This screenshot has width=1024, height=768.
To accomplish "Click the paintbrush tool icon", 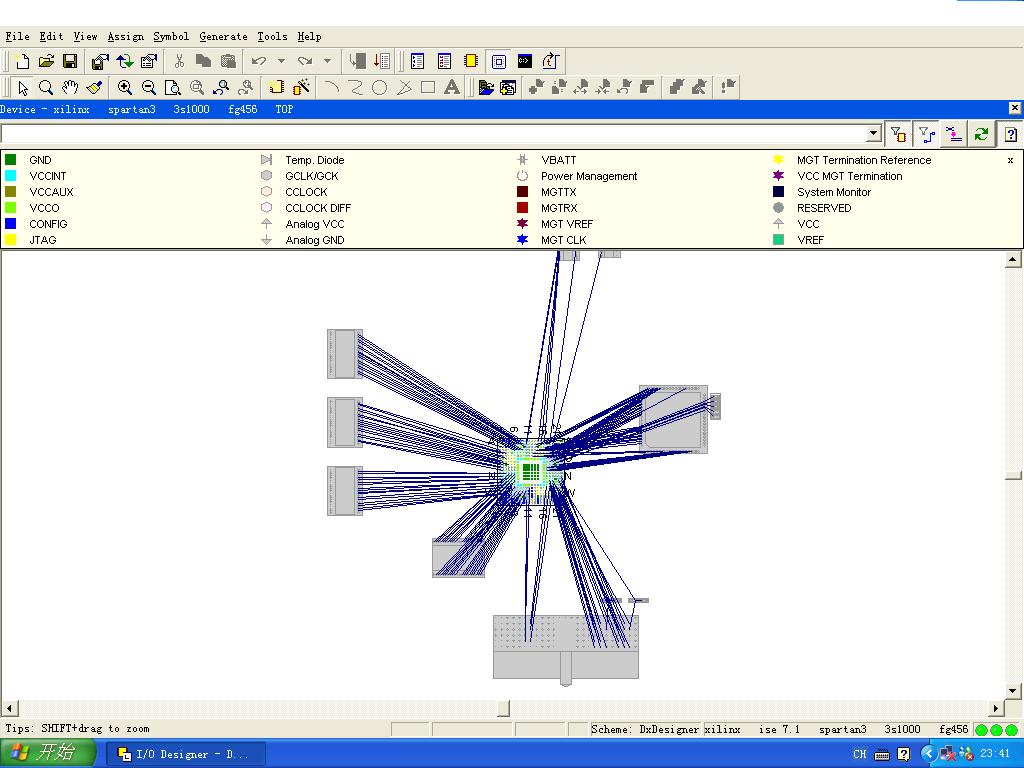I will click(x=95, y=88).
